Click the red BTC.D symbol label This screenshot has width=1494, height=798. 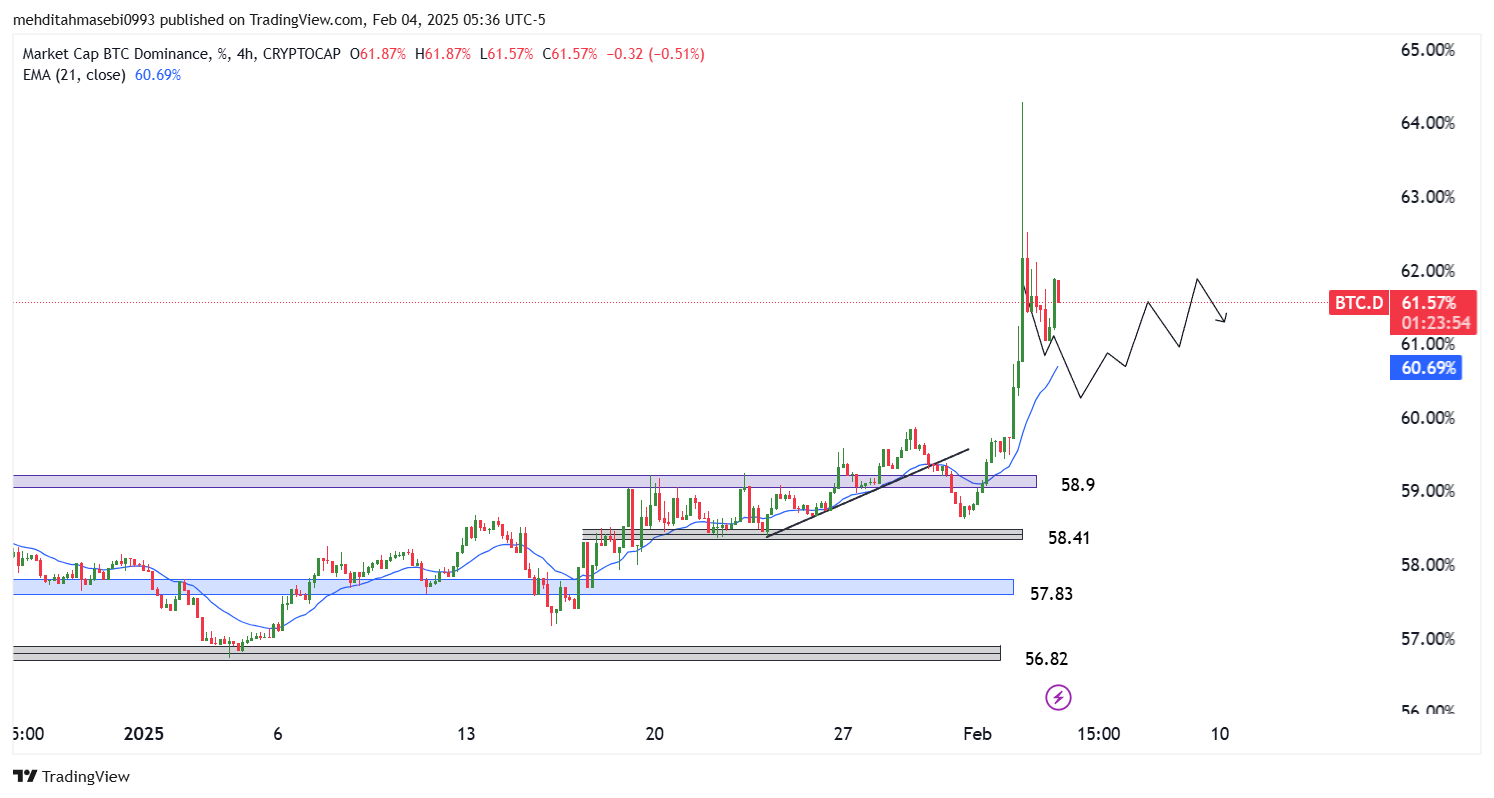[1359, 303]
